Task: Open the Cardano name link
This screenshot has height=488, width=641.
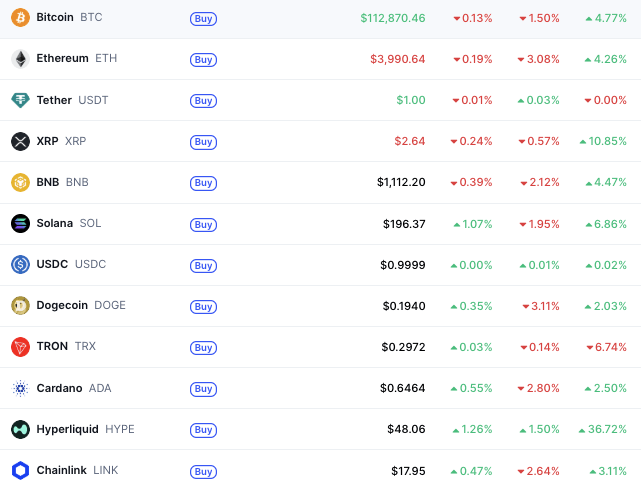Action: coord(59,388)
